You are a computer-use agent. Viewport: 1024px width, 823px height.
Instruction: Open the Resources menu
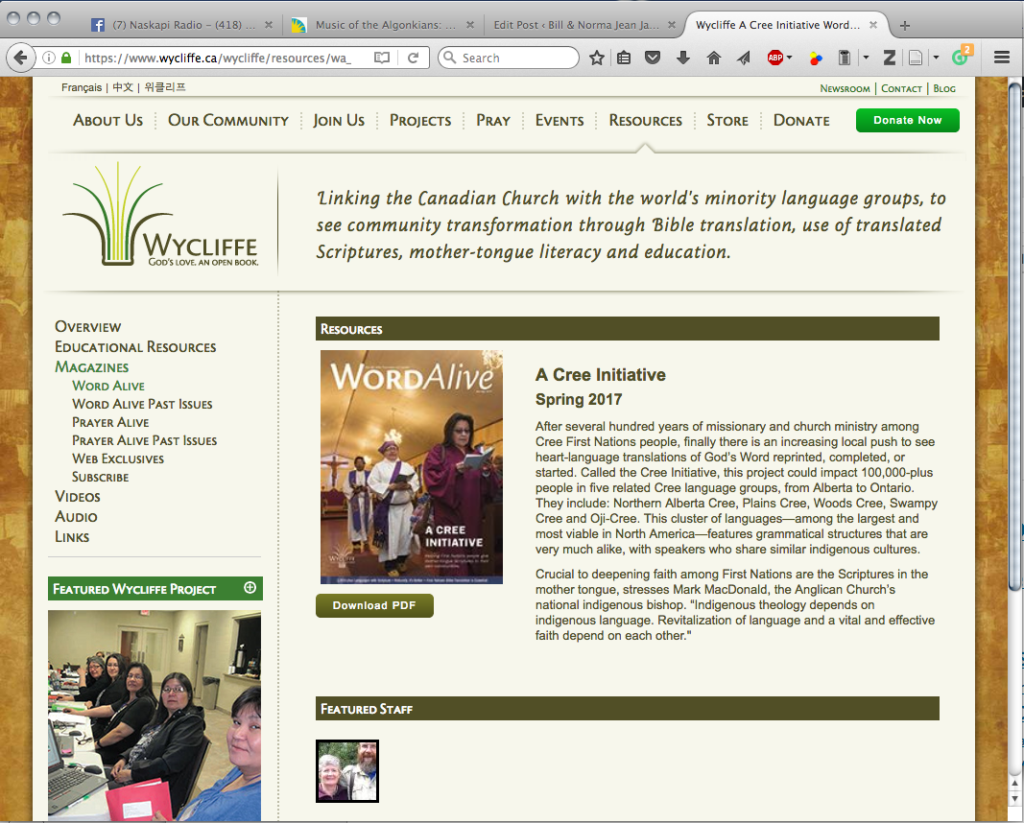(645, 120)
